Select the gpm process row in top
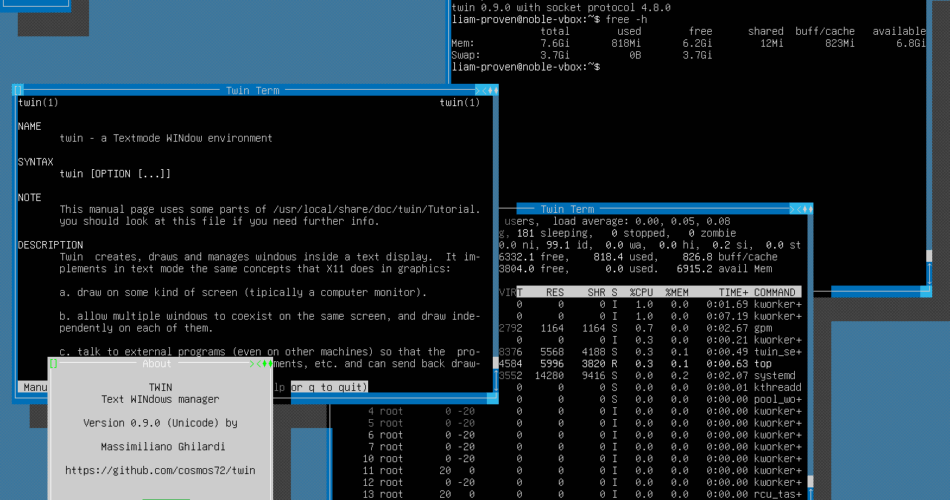 [x=650, y=328]
